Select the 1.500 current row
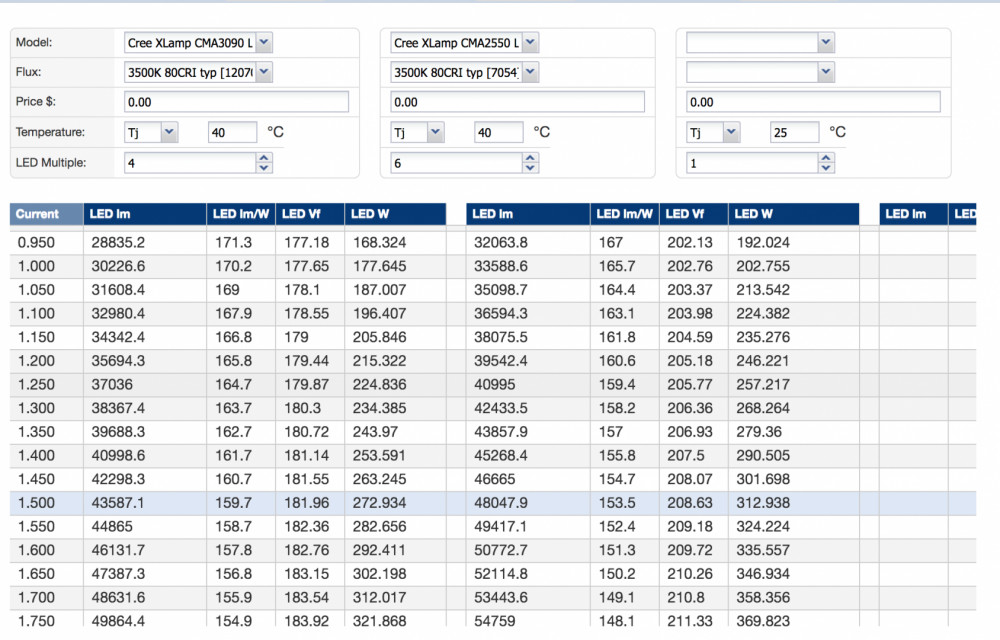This screenshot has width=1000, height=640. [493, 503]
